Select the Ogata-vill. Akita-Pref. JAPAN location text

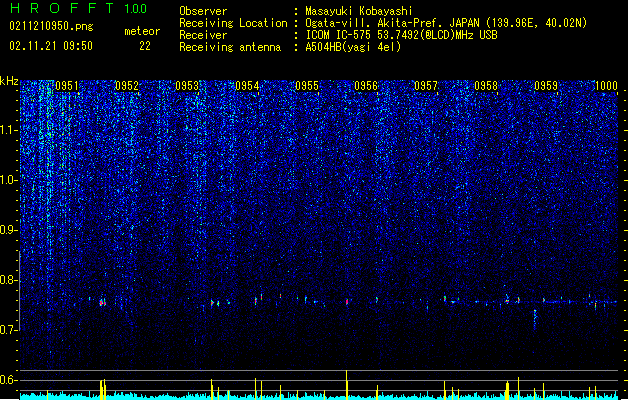[x=446, y=23]
